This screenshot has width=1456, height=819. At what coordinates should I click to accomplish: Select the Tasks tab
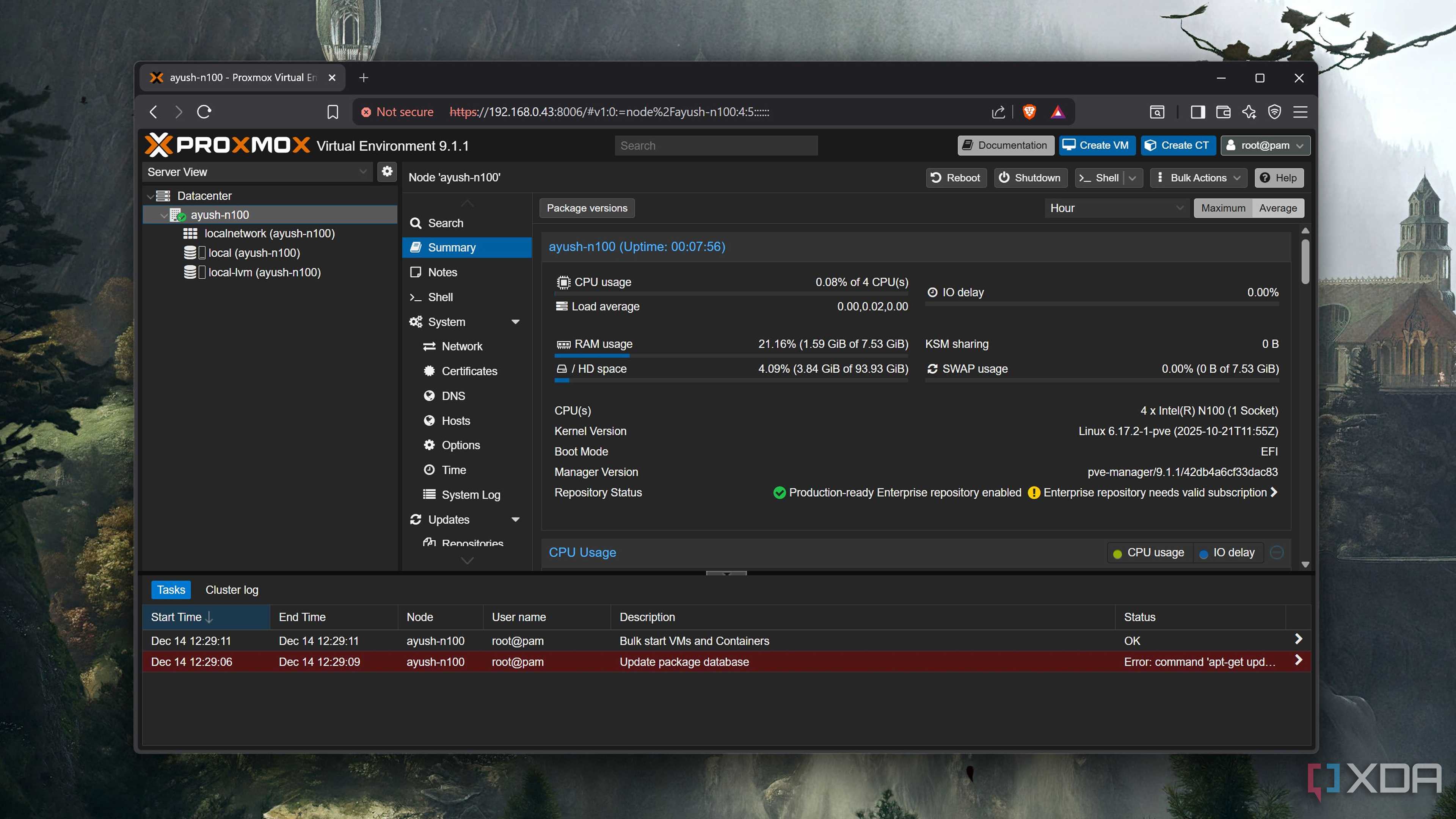click(171, 590)
